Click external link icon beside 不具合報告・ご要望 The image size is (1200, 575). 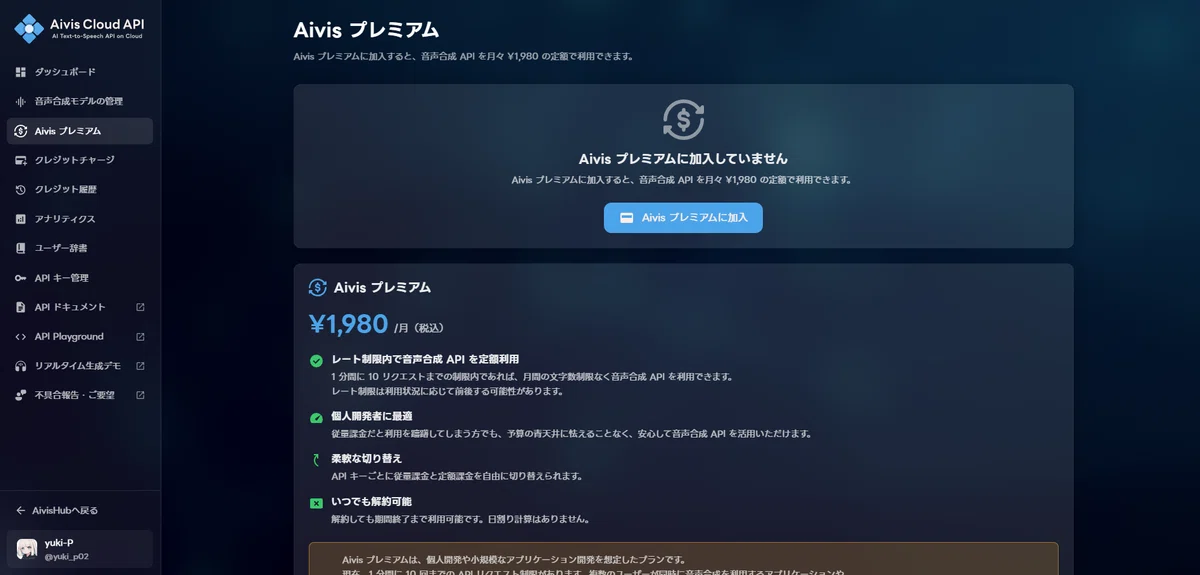140,395
